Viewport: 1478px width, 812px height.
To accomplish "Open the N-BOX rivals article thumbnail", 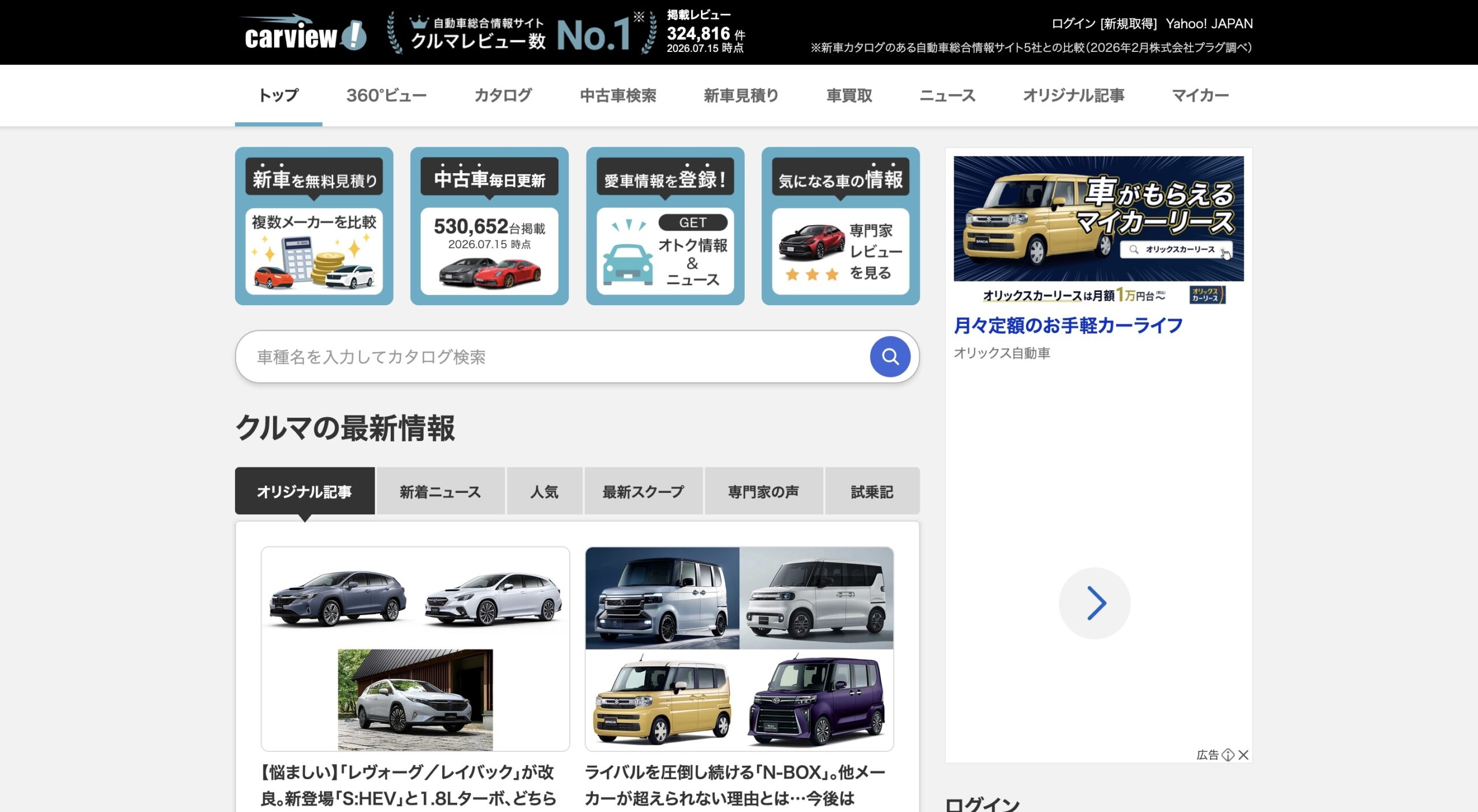I will (739, 649).
